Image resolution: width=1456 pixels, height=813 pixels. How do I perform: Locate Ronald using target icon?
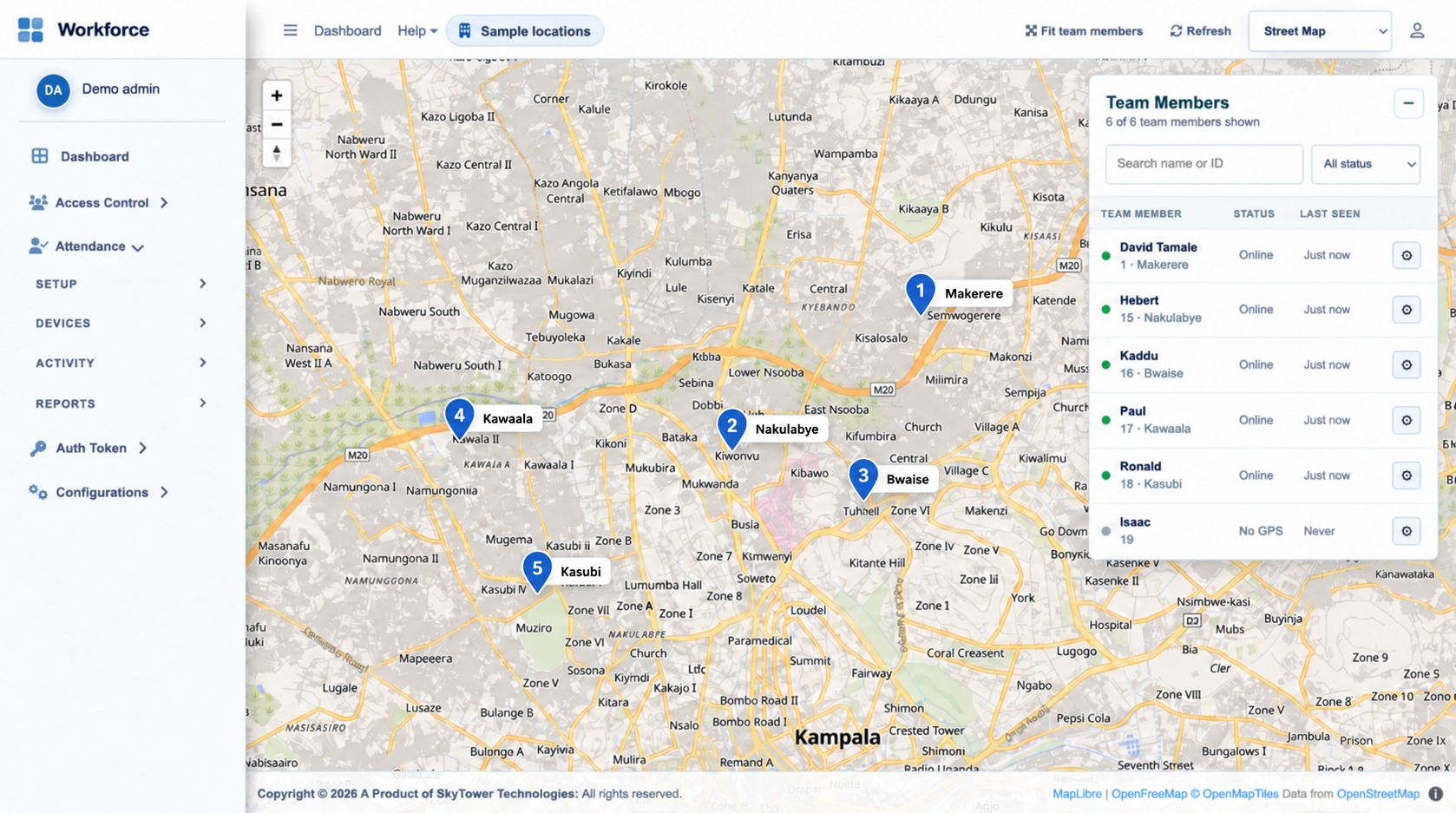[1407, 475]
